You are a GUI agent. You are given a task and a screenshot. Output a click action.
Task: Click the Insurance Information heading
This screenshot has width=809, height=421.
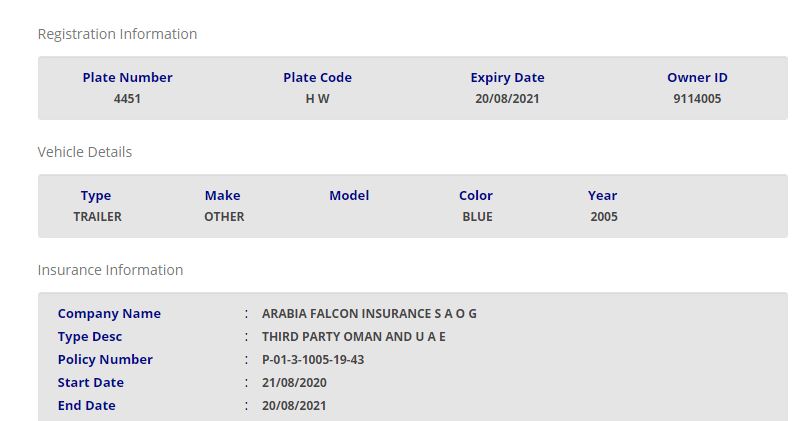point(110,270)
